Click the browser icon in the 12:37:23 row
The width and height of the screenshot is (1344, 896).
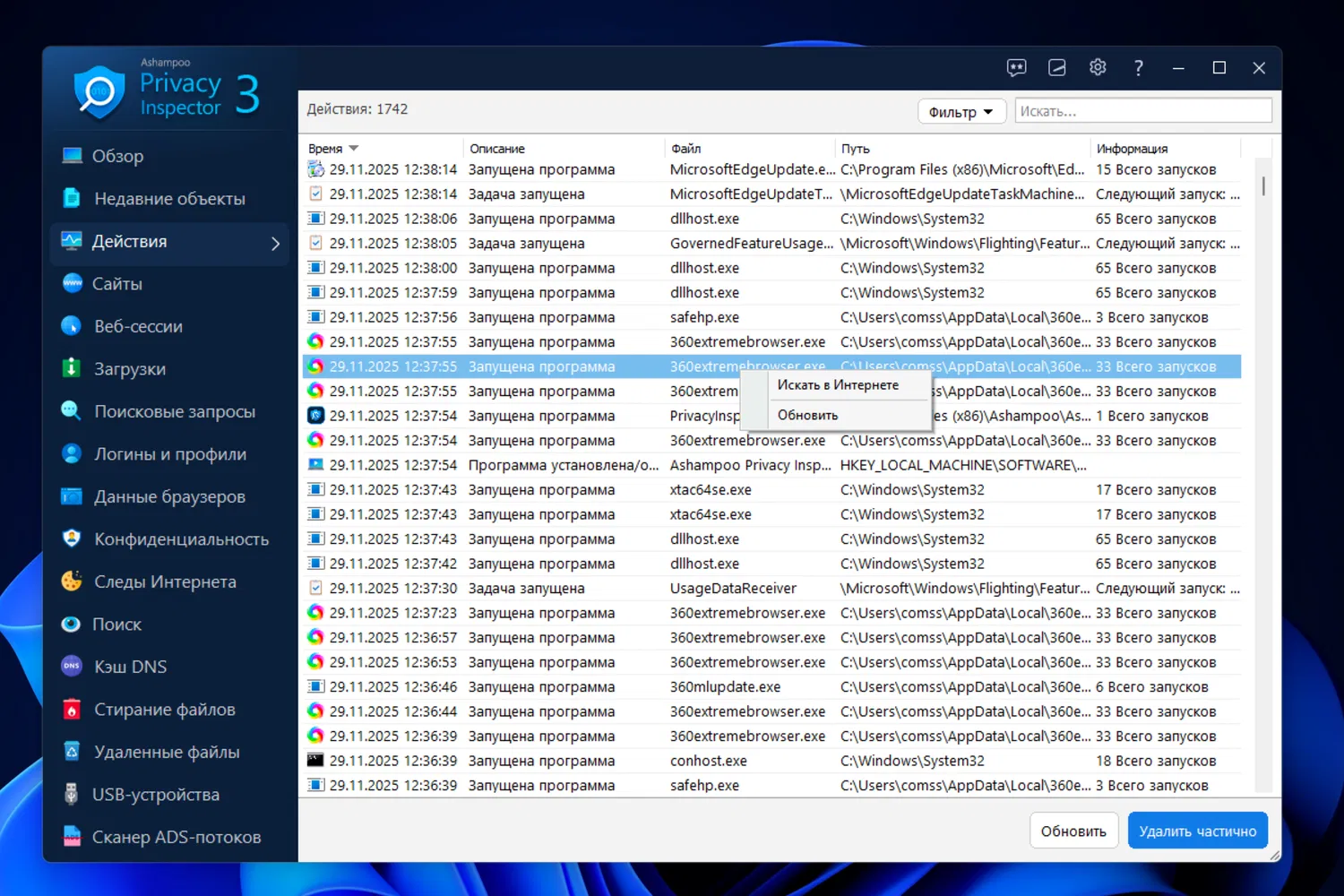coord(315,613)
